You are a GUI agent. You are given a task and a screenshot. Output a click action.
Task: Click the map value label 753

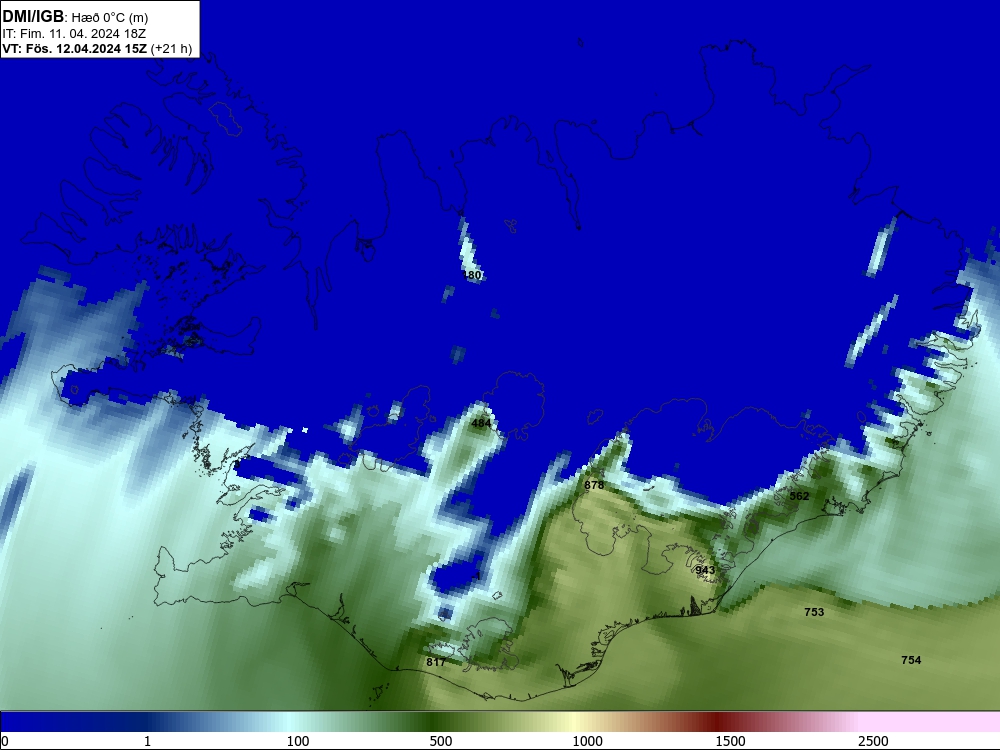point(814,612)
